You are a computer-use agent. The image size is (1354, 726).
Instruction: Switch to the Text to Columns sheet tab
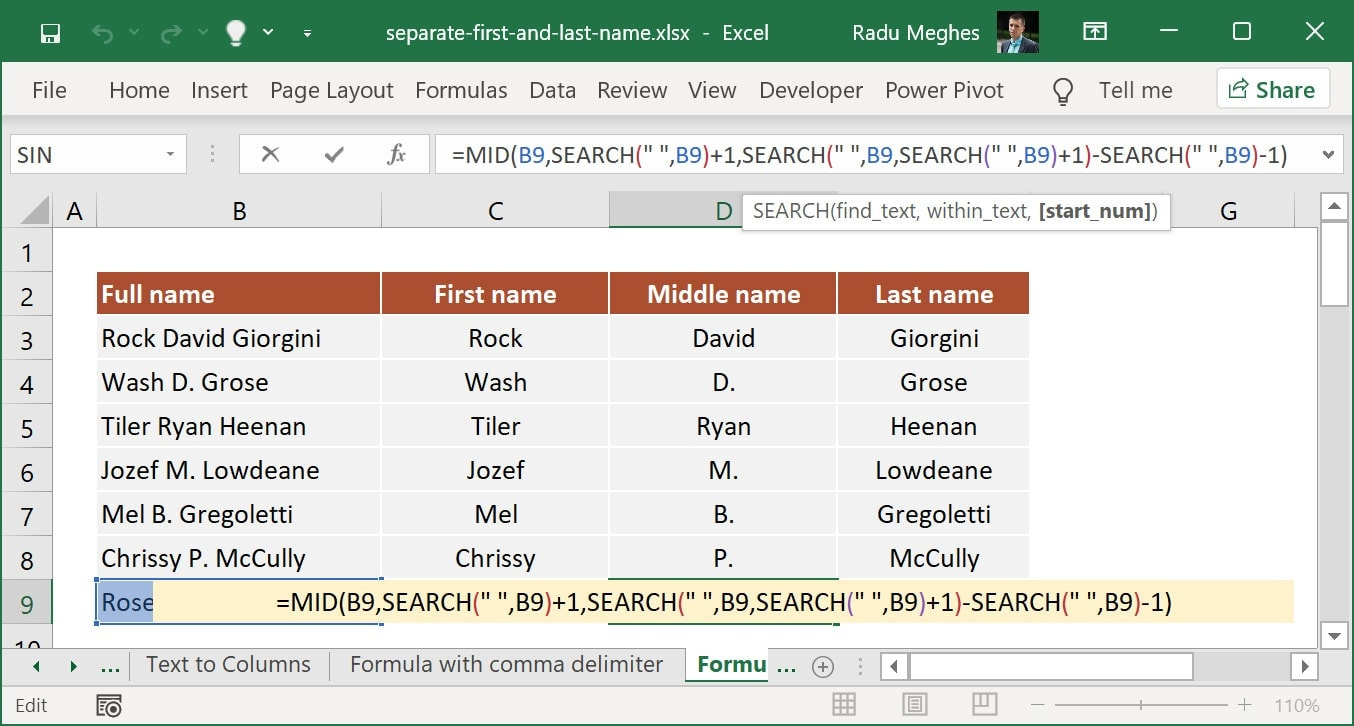point(228,664)
